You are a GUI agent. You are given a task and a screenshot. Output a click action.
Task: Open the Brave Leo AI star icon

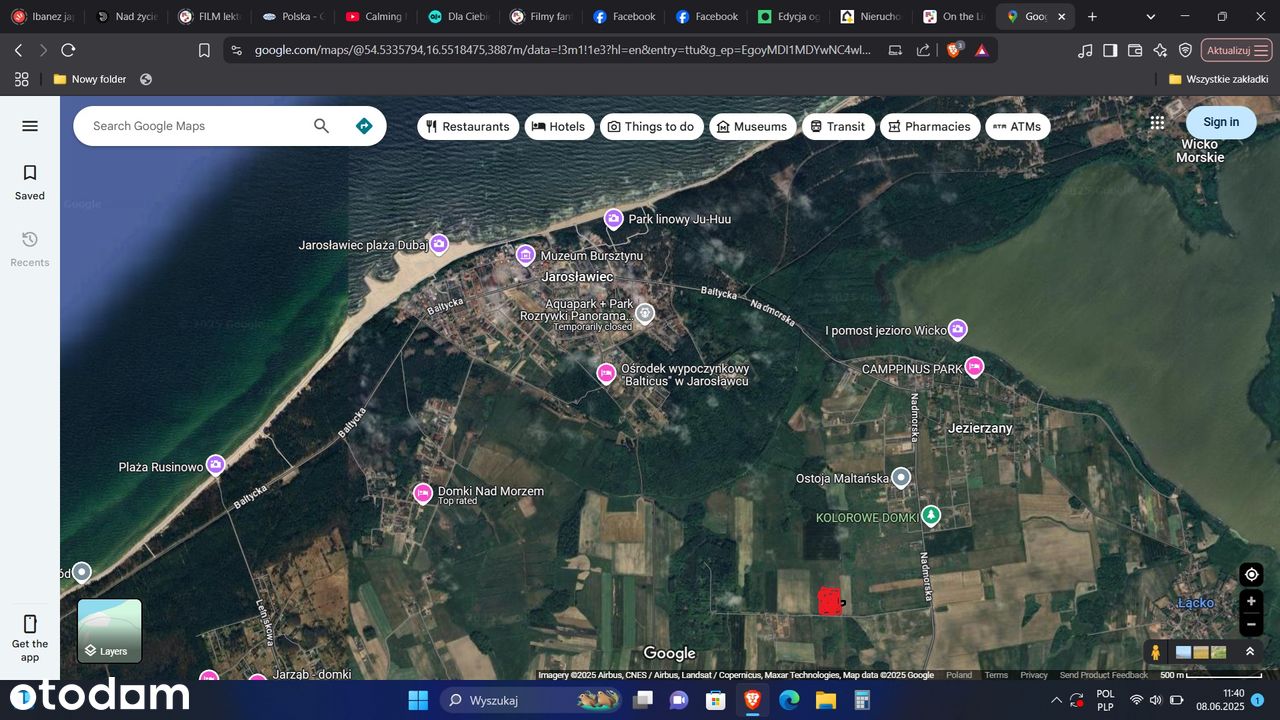click(1160, 50)
